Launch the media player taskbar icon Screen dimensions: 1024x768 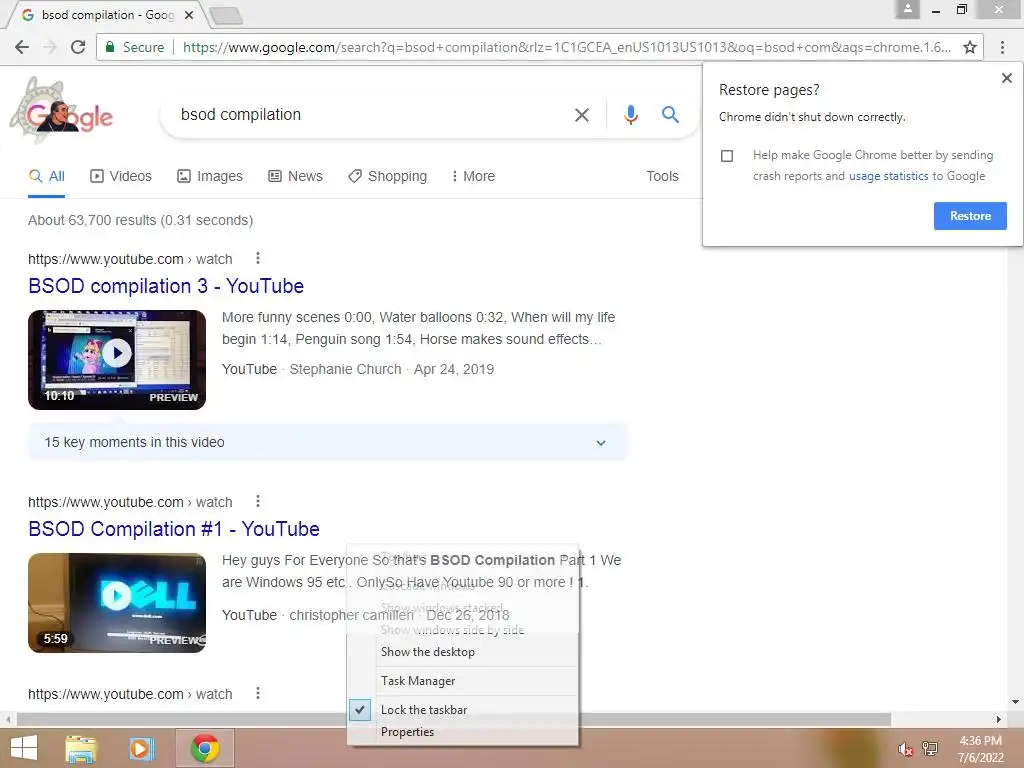point(140,748)
